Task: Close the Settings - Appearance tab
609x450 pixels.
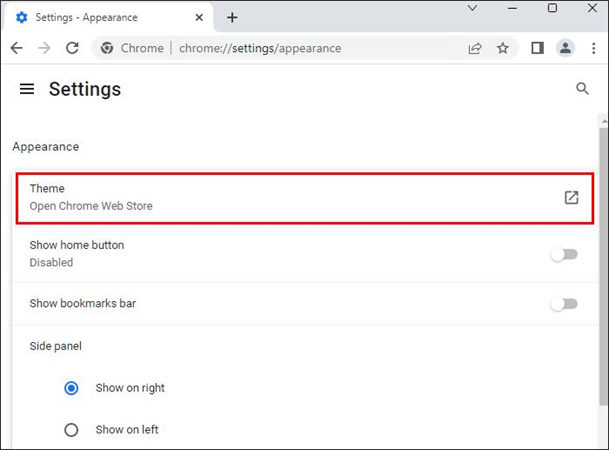Action: (x=198, y=18)
